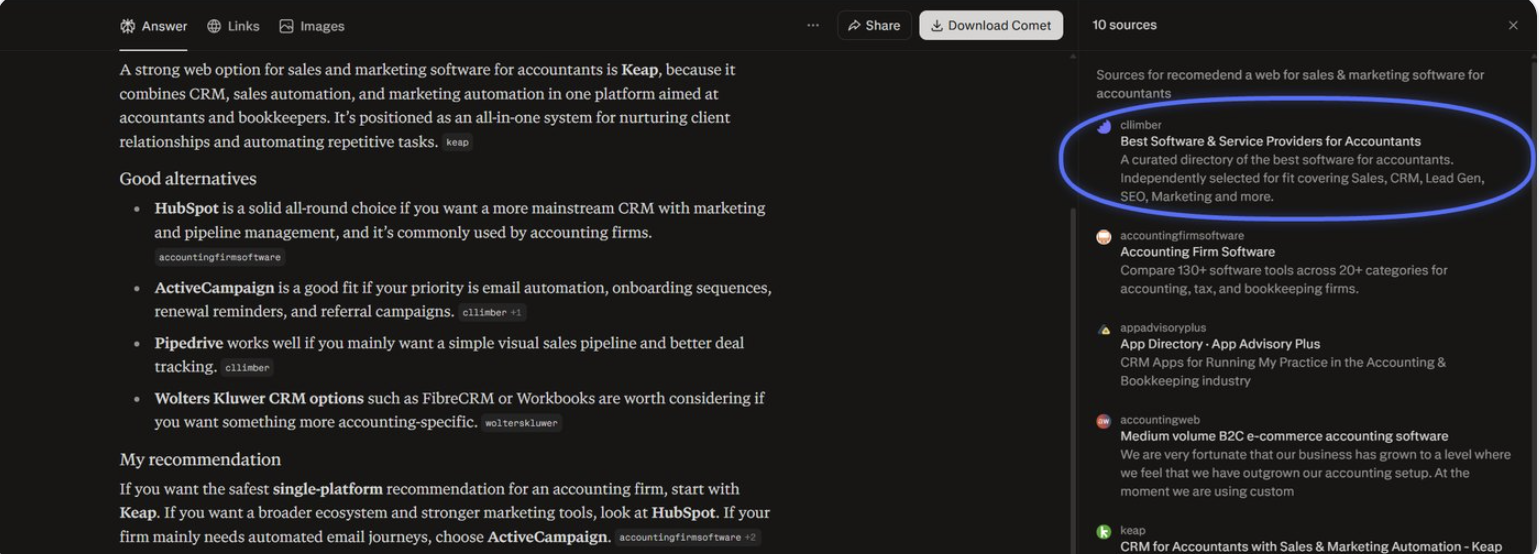Click the share arrow icon
The image size is (1540, 554).
(x=854, y=26)
